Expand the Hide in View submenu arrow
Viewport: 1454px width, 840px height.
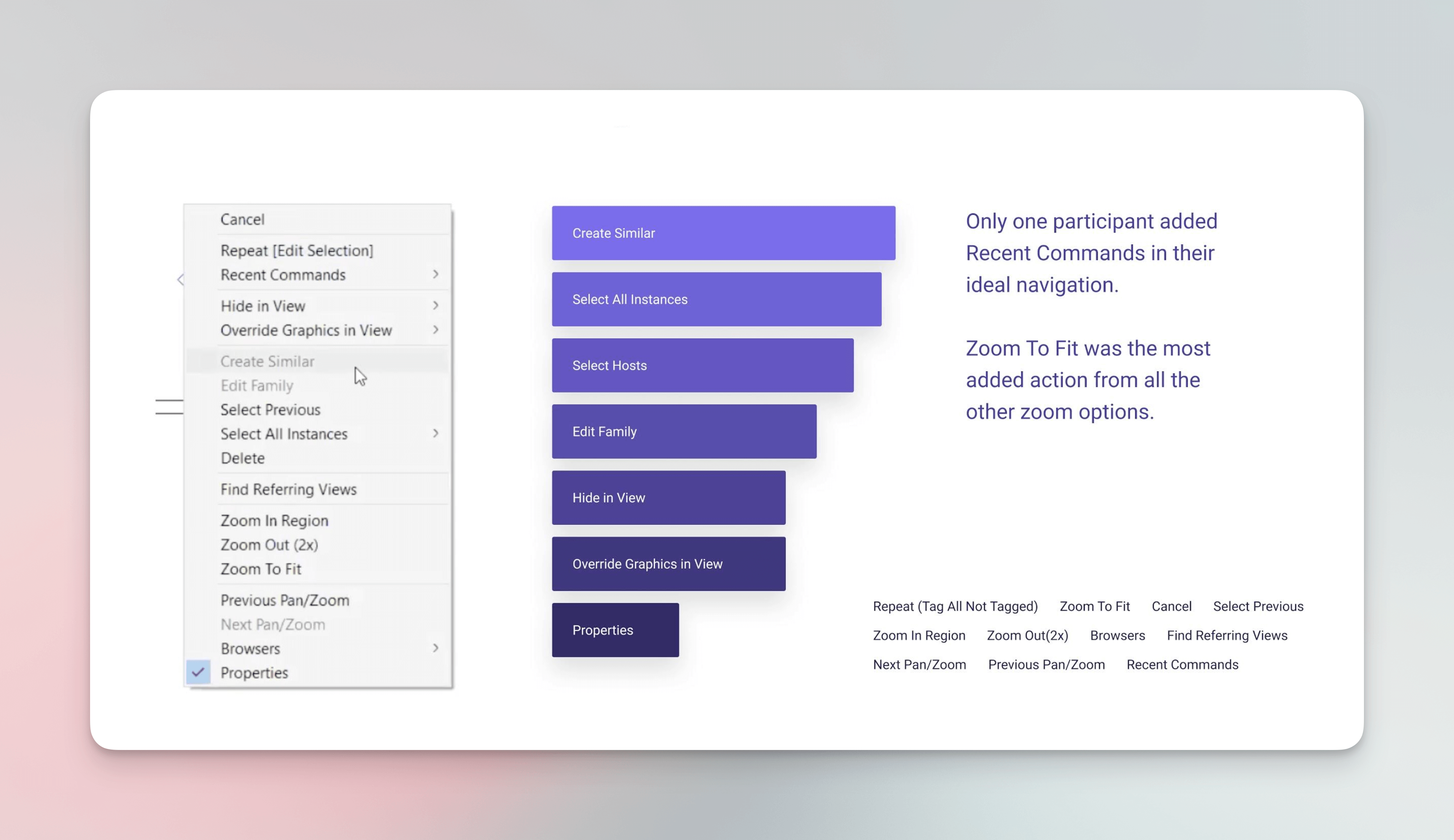coord(435,306)
